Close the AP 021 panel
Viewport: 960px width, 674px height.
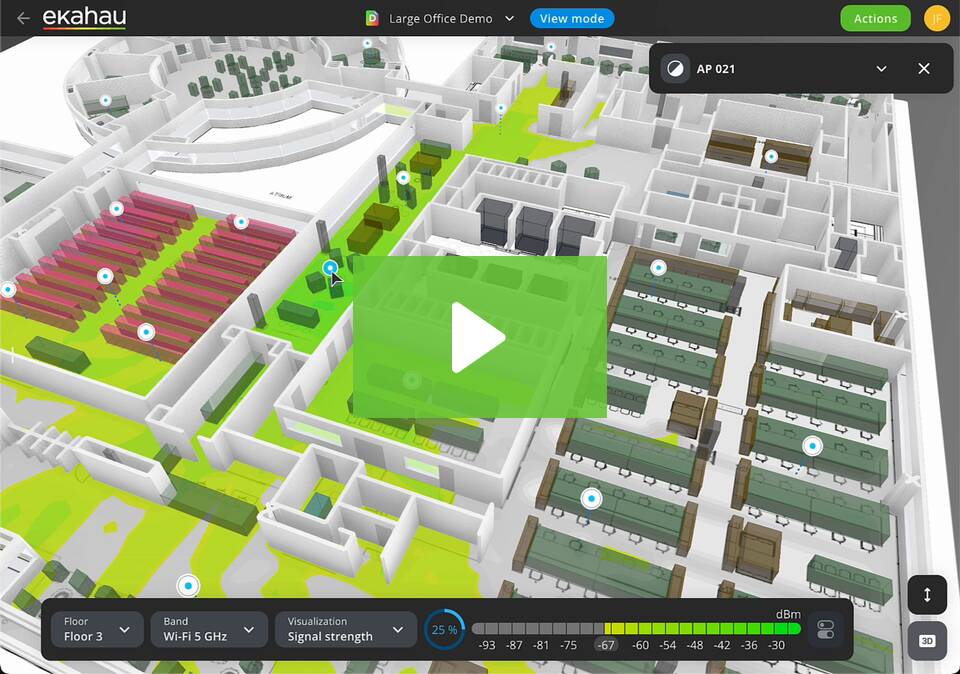924,69
